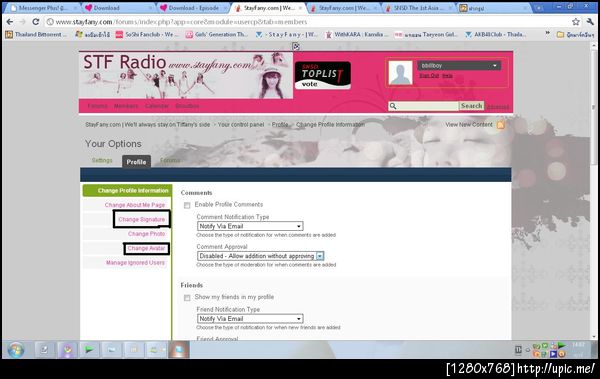Open WithKARA bookmark

356,34
